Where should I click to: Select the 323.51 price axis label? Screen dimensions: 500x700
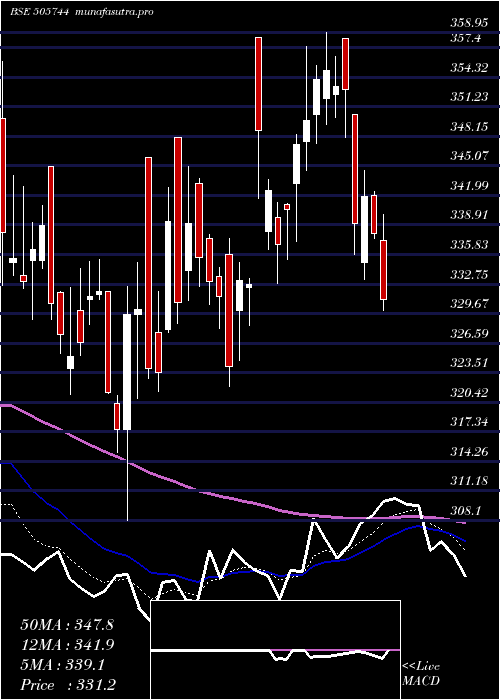[x=468, y=363]
